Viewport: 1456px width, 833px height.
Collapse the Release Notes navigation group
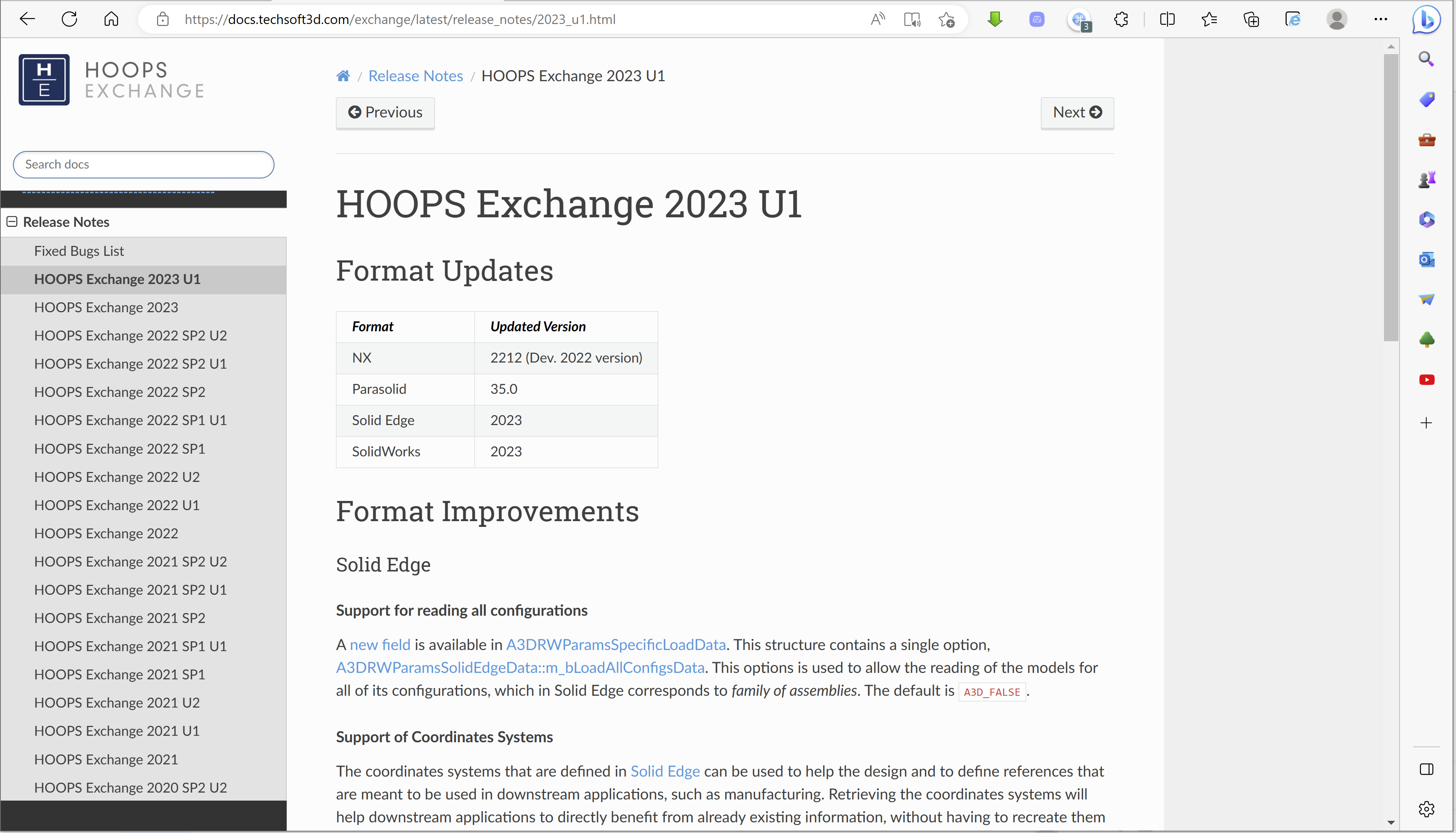[11, 221]
